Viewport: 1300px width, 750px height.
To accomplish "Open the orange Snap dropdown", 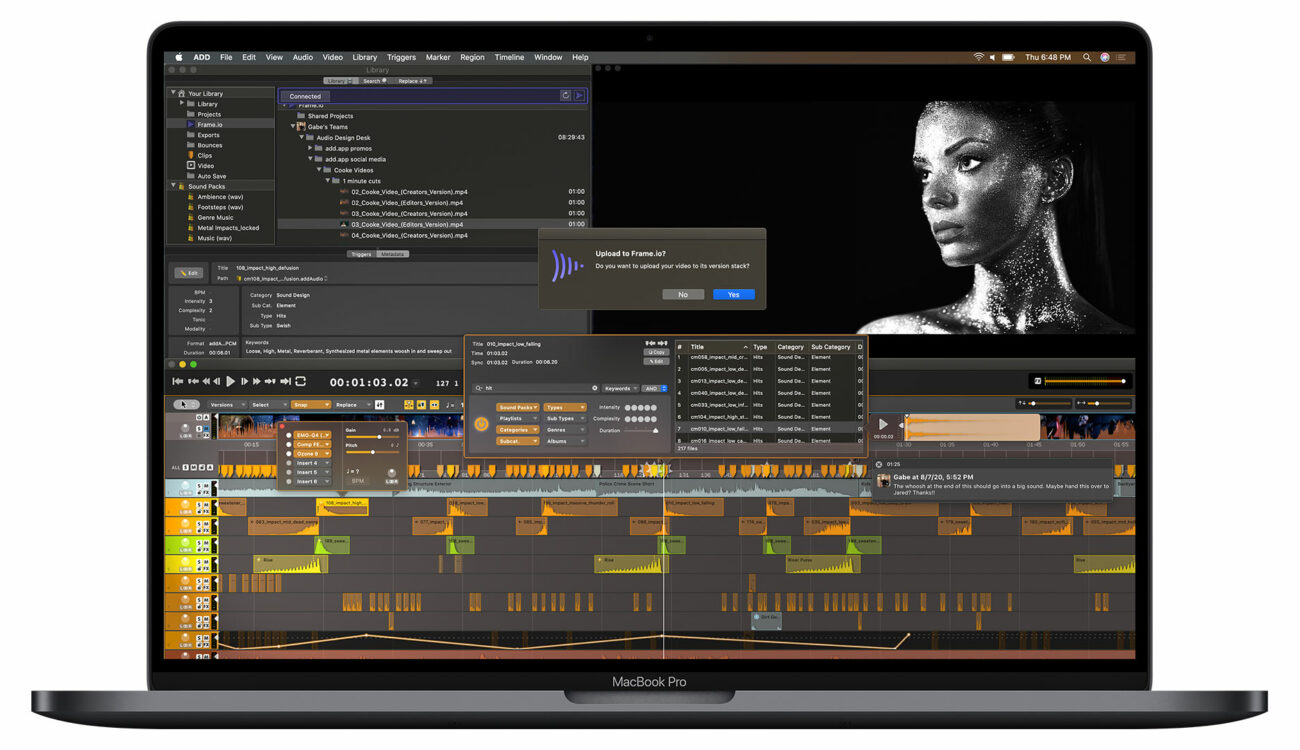I will 311,405.
